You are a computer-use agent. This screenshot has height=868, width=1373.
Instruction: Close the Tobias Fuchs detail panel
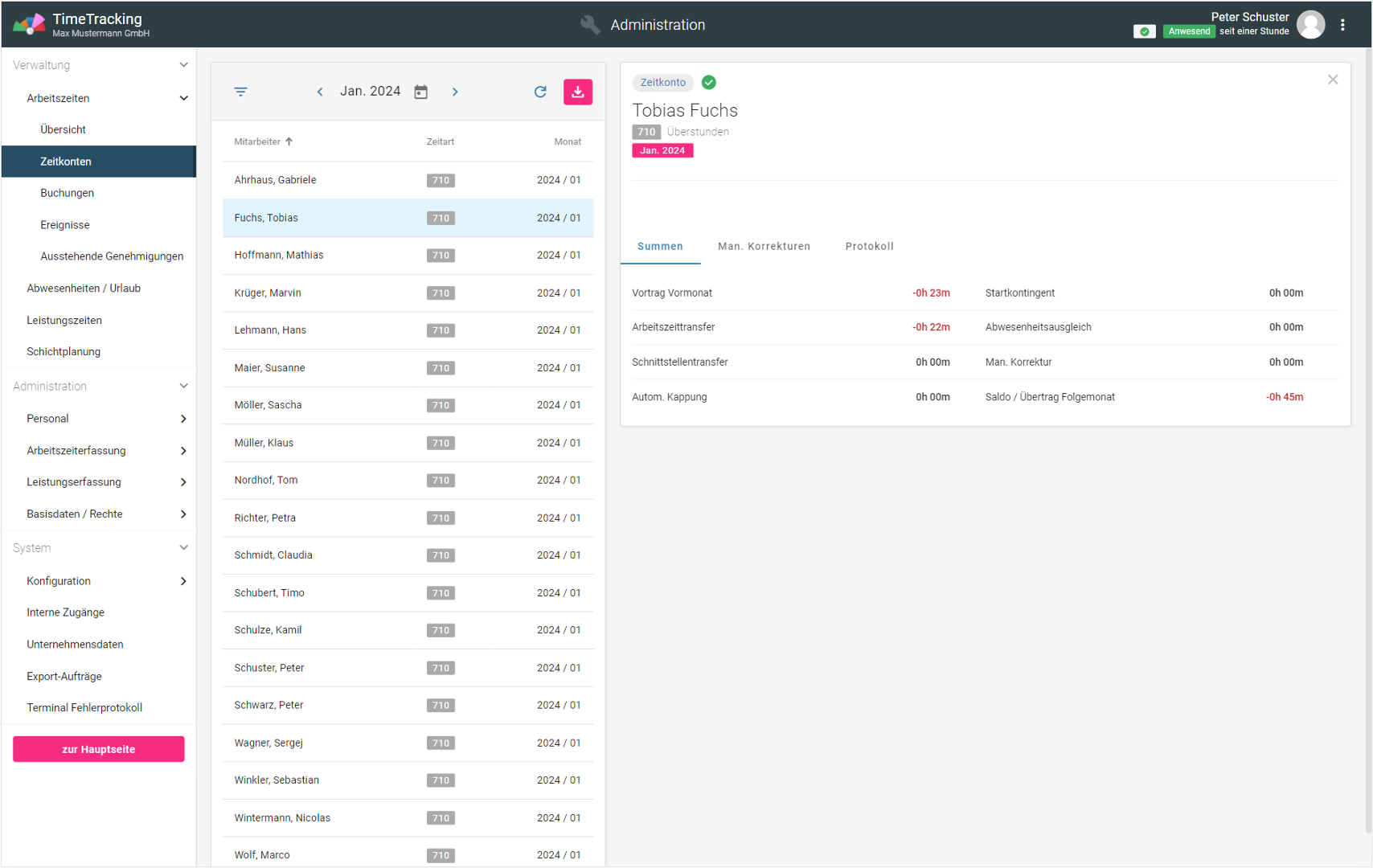(x=1332, y=80)
